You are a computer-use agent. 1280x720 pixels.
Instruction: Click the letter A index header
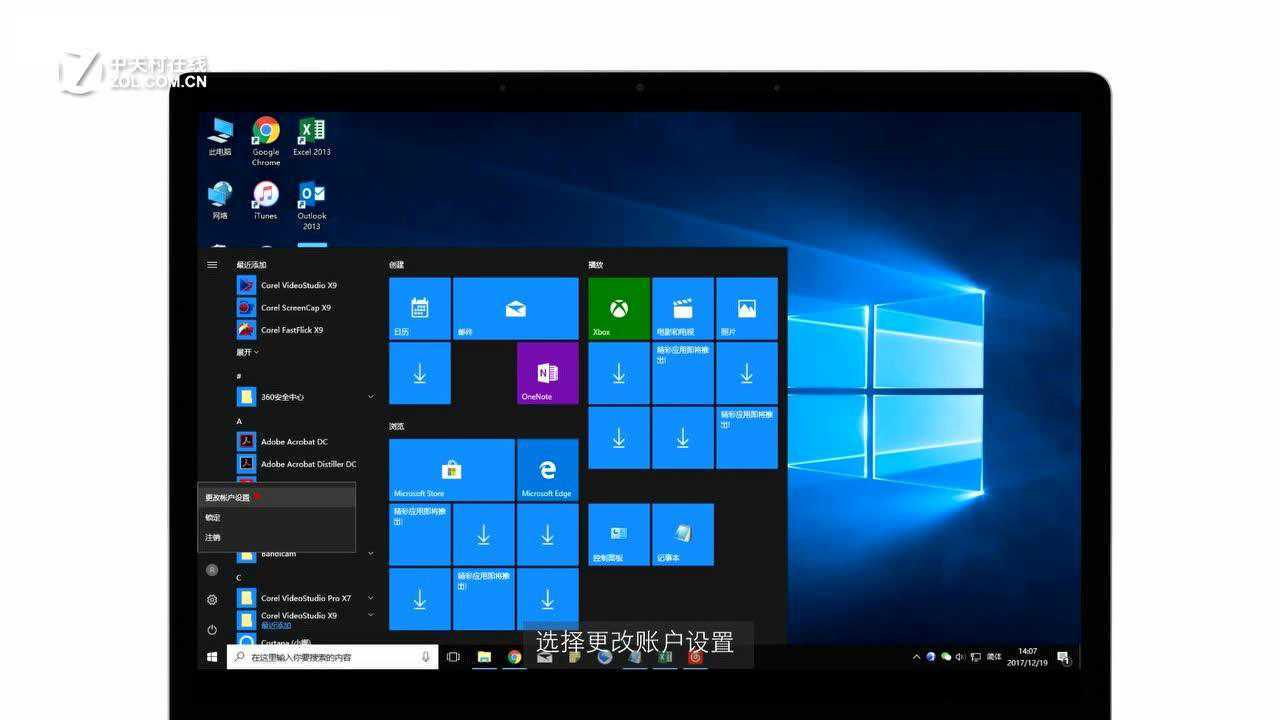(x=239, y=422)
